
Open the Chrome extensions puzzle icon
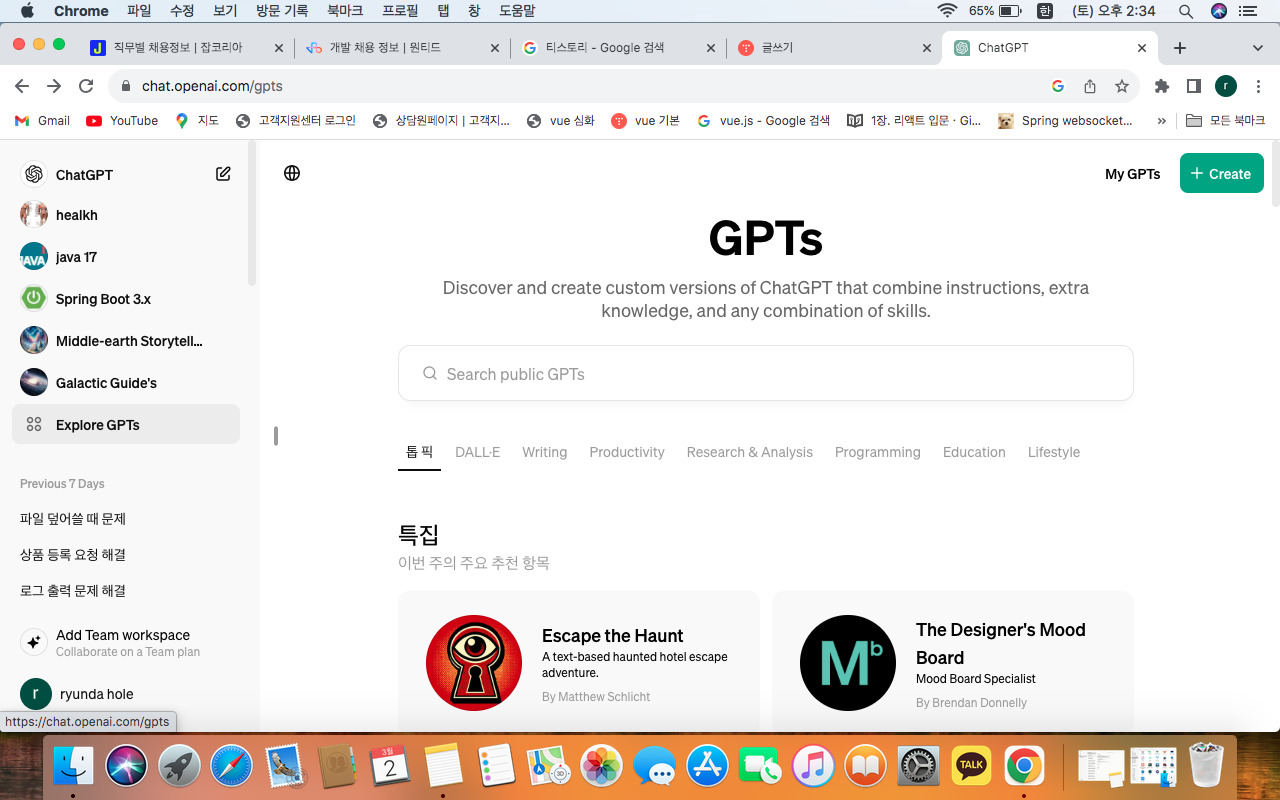pos(1162,86)
